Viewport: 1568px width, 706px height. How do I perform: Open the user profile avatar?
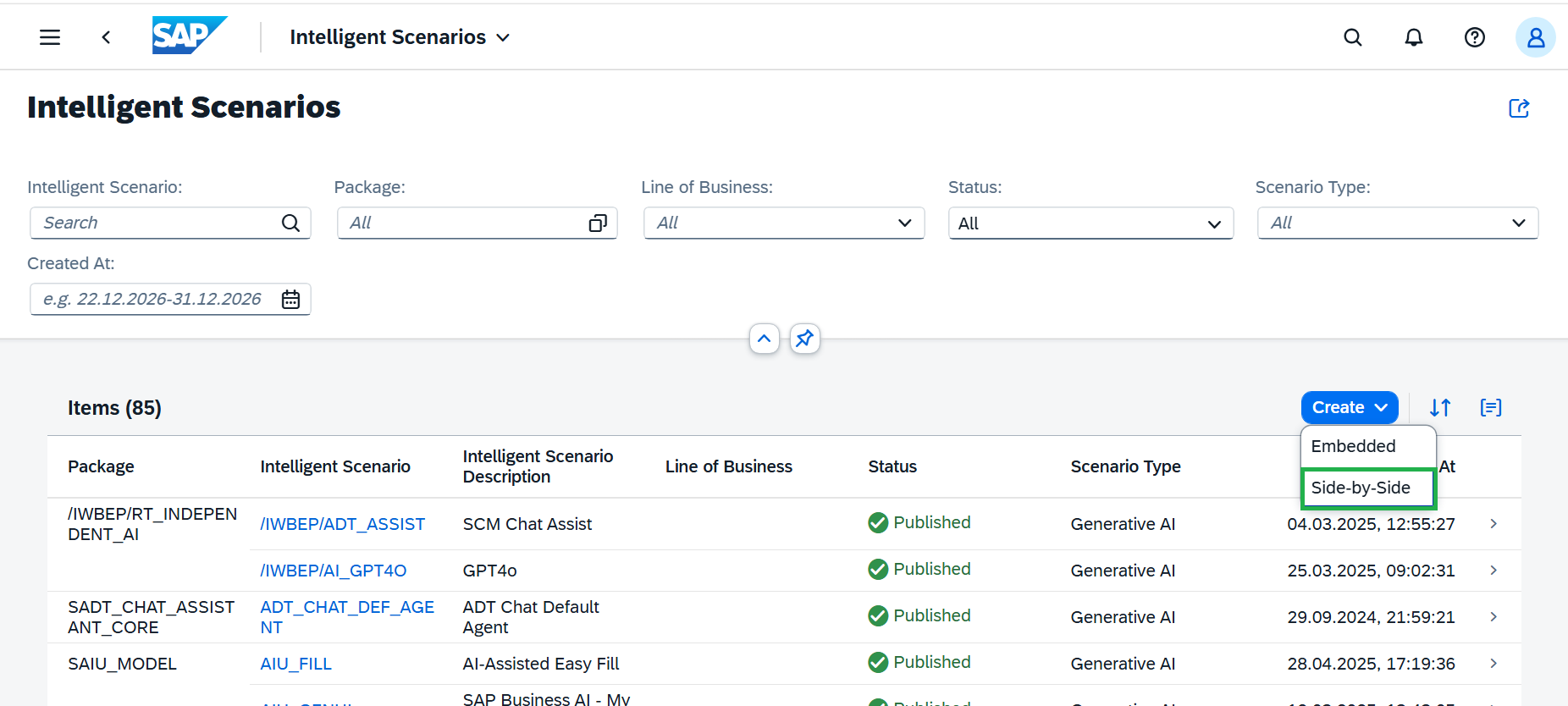(x=1536, y=37)
